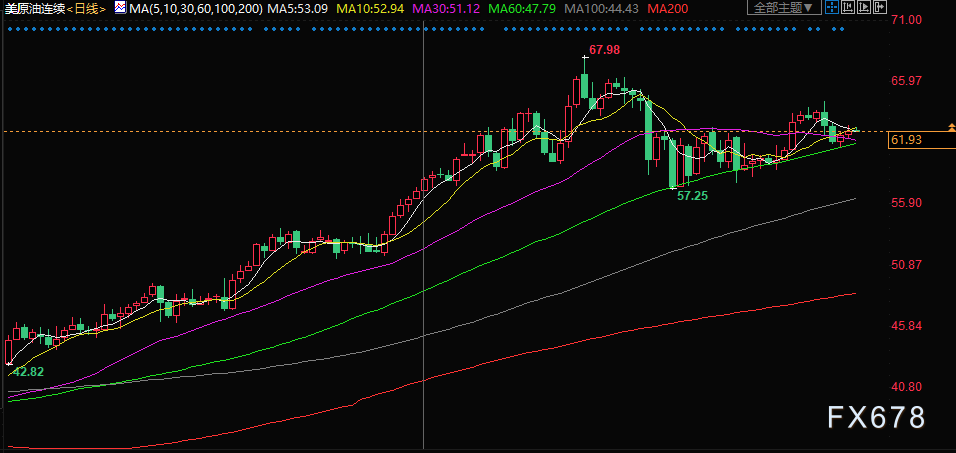This screenshot has width=956, height=453.
Task: Click the shift chart right icon
Action: pos(880,7)
